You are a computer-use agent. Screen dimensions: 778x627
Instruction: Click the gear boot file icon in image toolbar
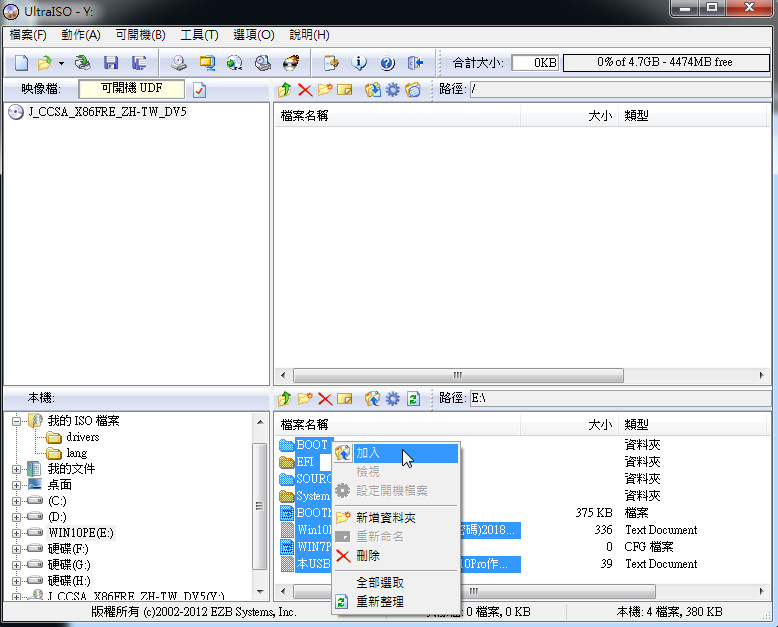click(x=392, y=90)
